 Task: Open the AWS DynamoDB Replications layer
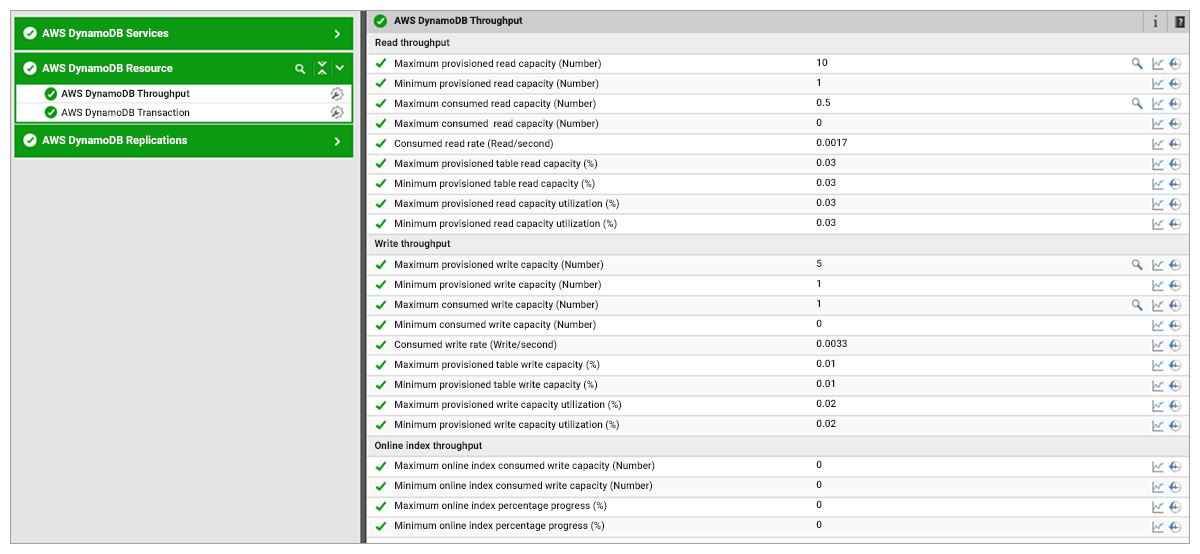pyautogui.click(x=114, y=140)
